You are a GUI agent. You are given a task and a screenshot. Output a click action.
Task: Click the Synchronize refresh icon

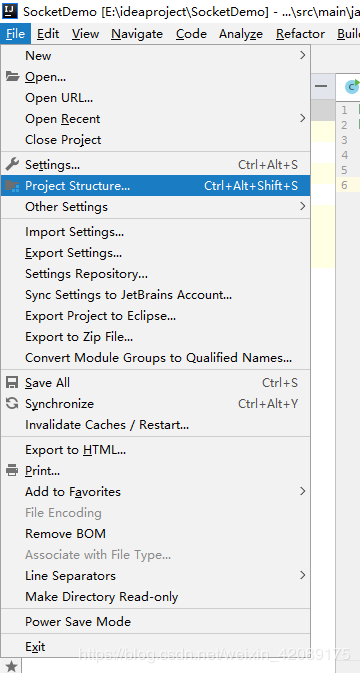click(x=12, y=403)
